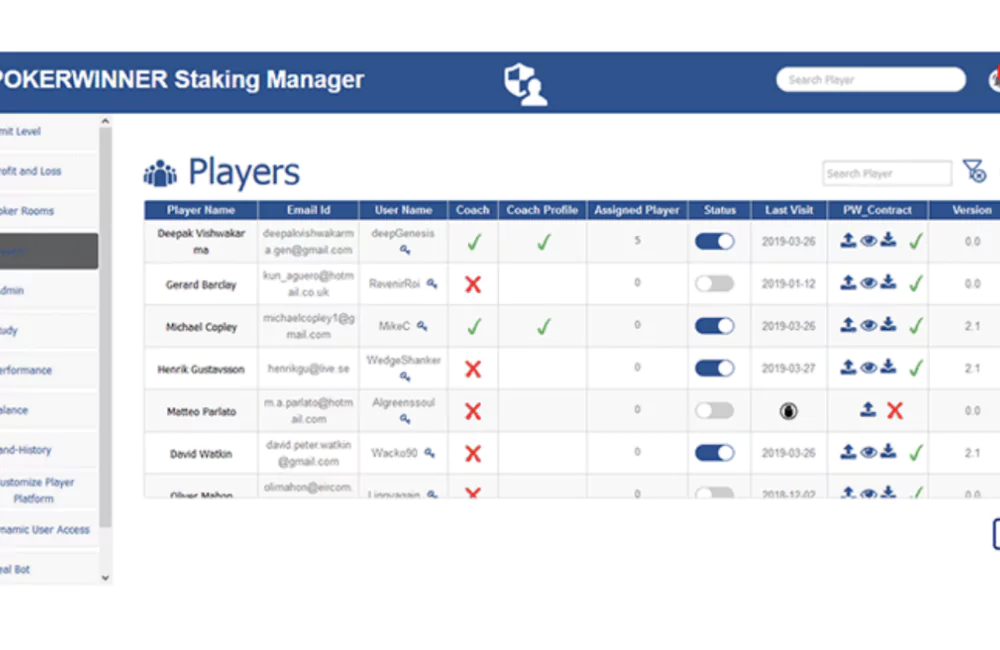The image size is (1000, 650).
Task: View contract of Deepak Vishwakarma via eye icon
Action: (x=868, y=241)
